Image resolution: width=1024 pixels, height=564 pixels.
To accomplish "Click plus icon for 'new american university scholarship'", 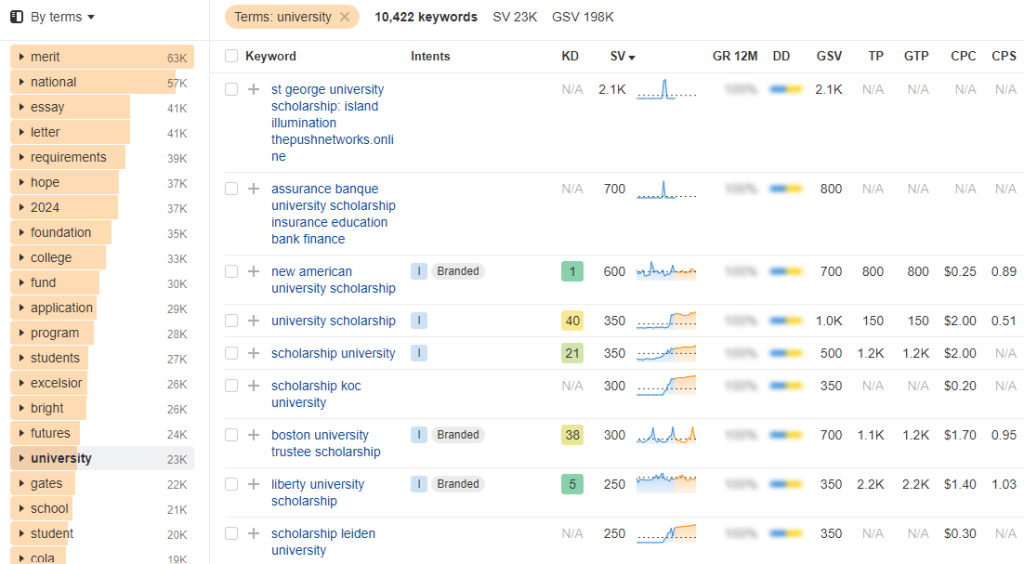I will coord(253,272).
